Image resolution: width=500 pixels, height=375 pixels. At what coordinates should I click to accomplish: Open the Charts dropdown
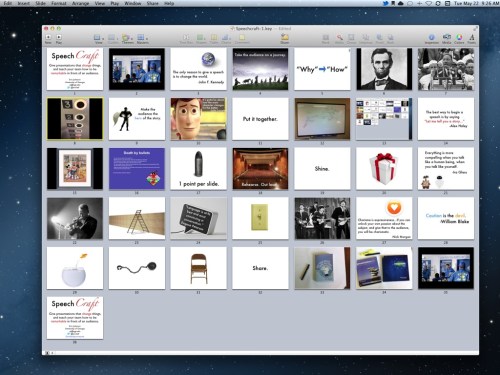coord(226,39)
